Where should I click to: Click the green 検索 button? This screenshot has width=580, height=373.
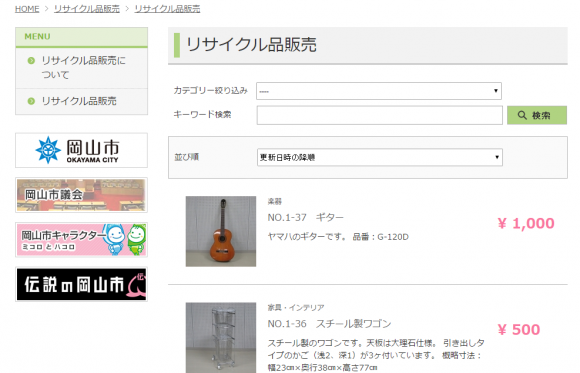coord(537,115)
